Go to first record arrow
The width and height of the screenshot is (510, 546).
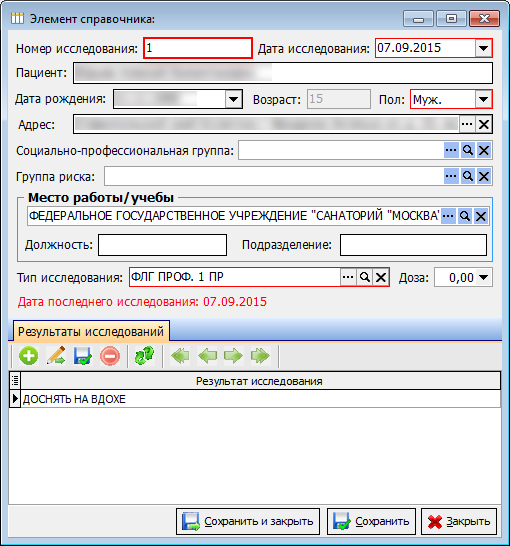[180, 356]
